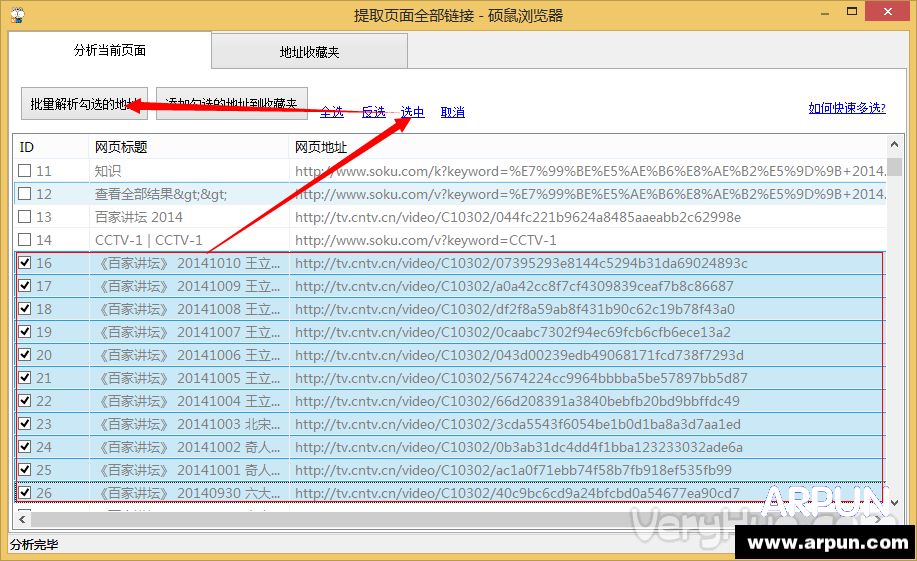Image resolution: width=917 pixels, height=561 pixels.
Task: Uncheck the checkbox for row 16
Action: (25, 263)
